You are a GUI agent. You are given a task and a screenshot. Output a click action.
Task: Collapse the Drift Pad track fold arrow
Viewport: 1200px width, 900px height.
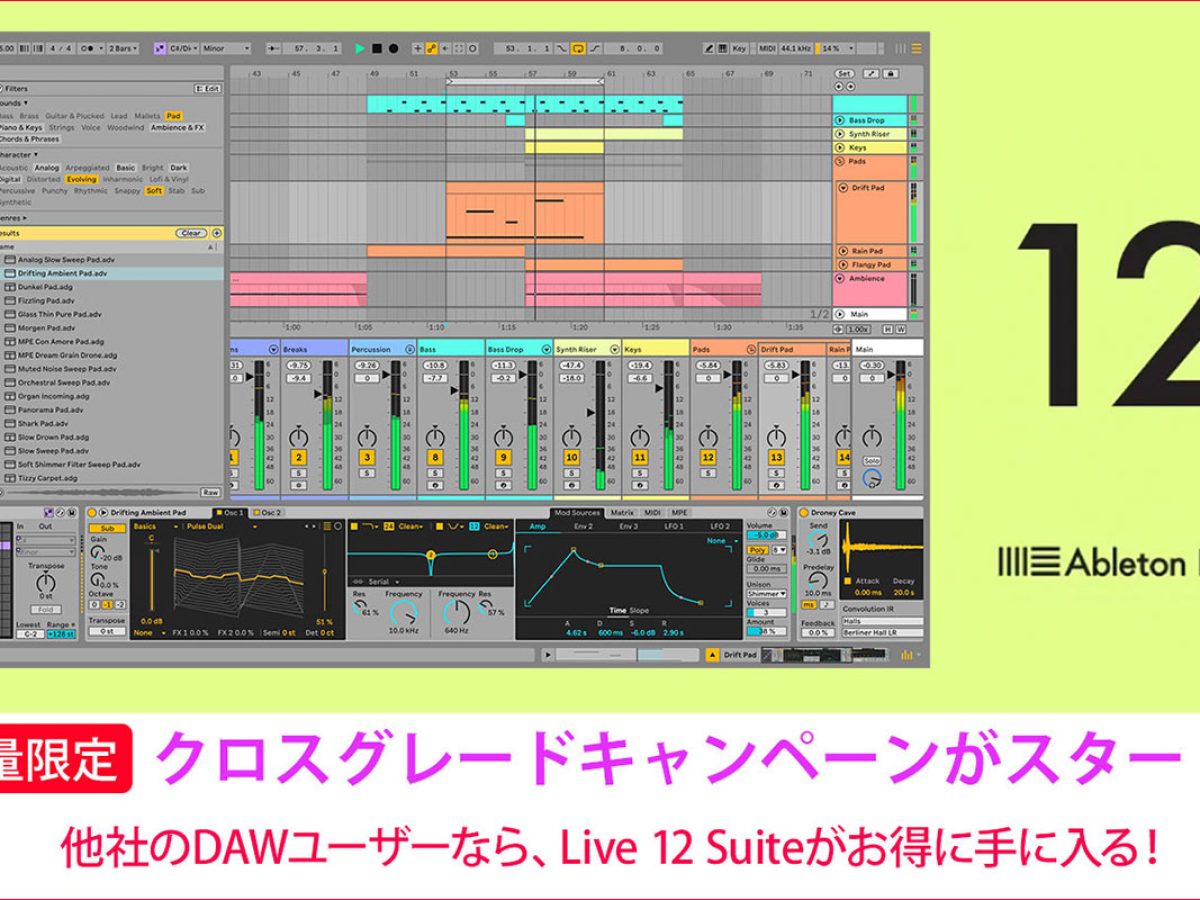843,188
